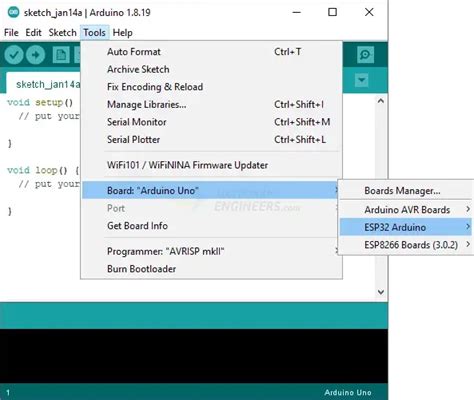Open the Edit menu
The height and width of the screenshot is (400, 474).
point(33,33)
